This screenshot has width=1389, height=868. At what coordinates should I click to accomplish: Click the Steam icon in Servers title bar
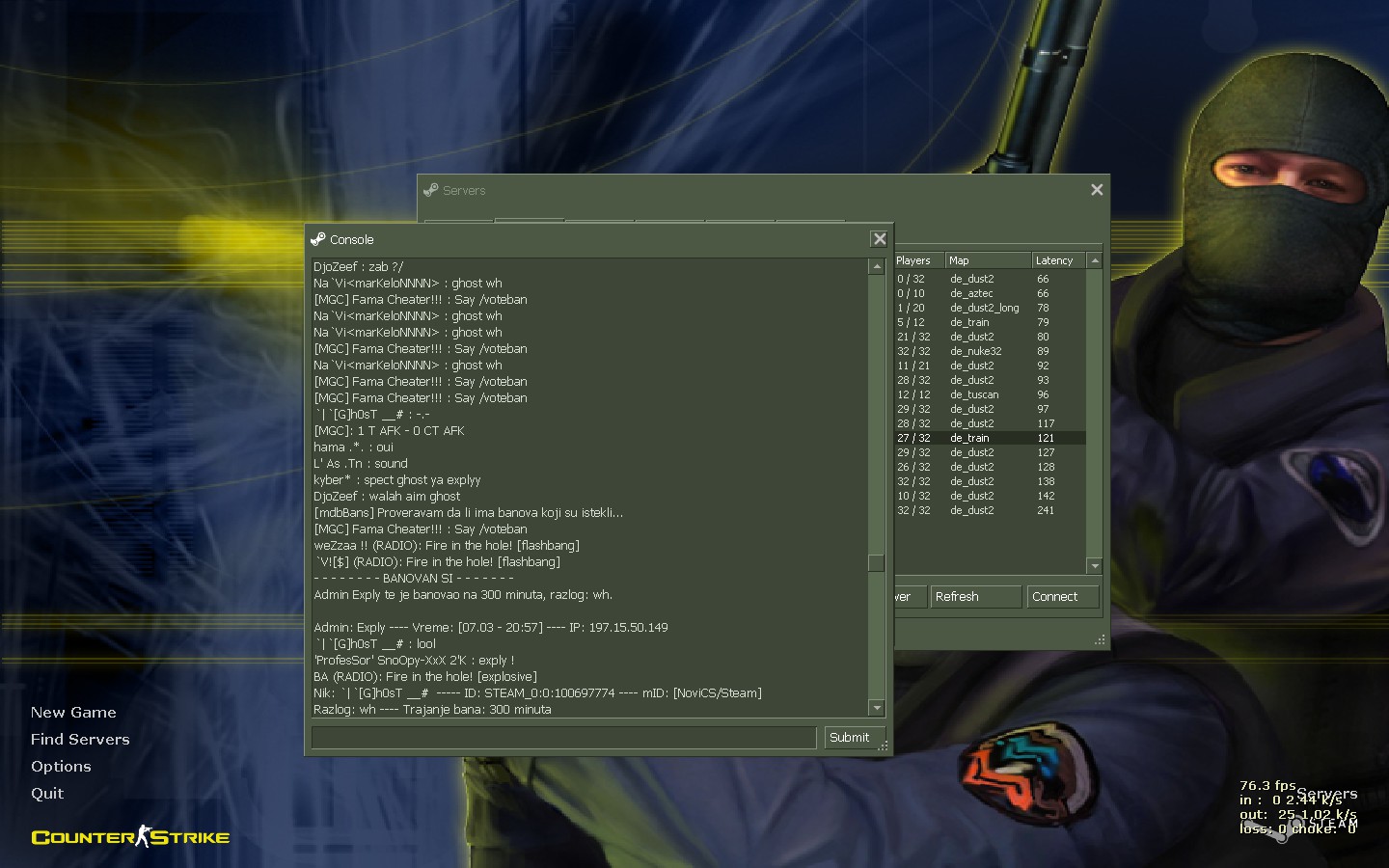[430, 190]
